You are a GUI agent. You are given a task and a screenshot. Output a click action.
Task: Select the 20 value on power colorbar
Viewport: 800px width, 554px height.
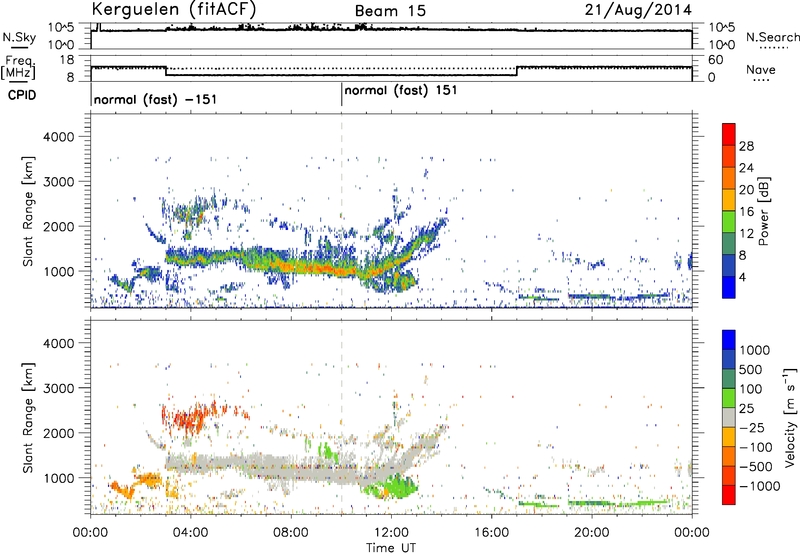tap(746, 190)
